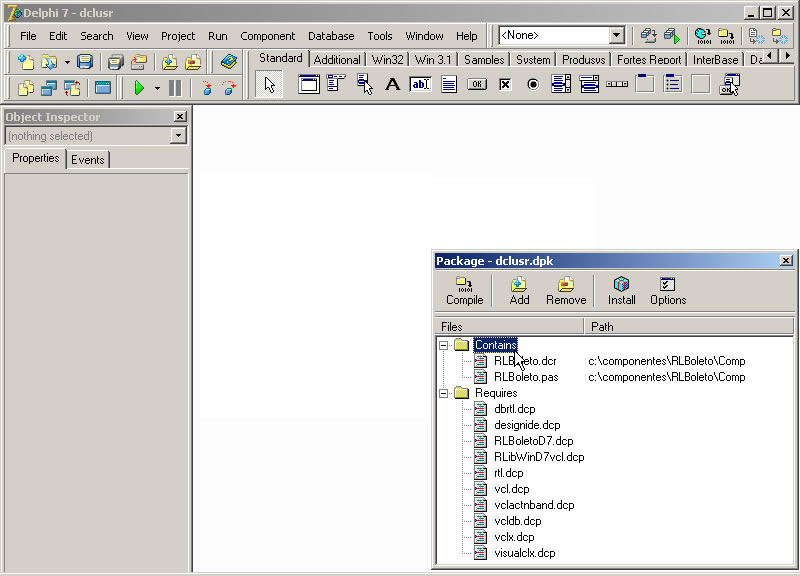Click Remove in the Package window
This screenshot has width=800, height=576.
(x=566, y=290)
